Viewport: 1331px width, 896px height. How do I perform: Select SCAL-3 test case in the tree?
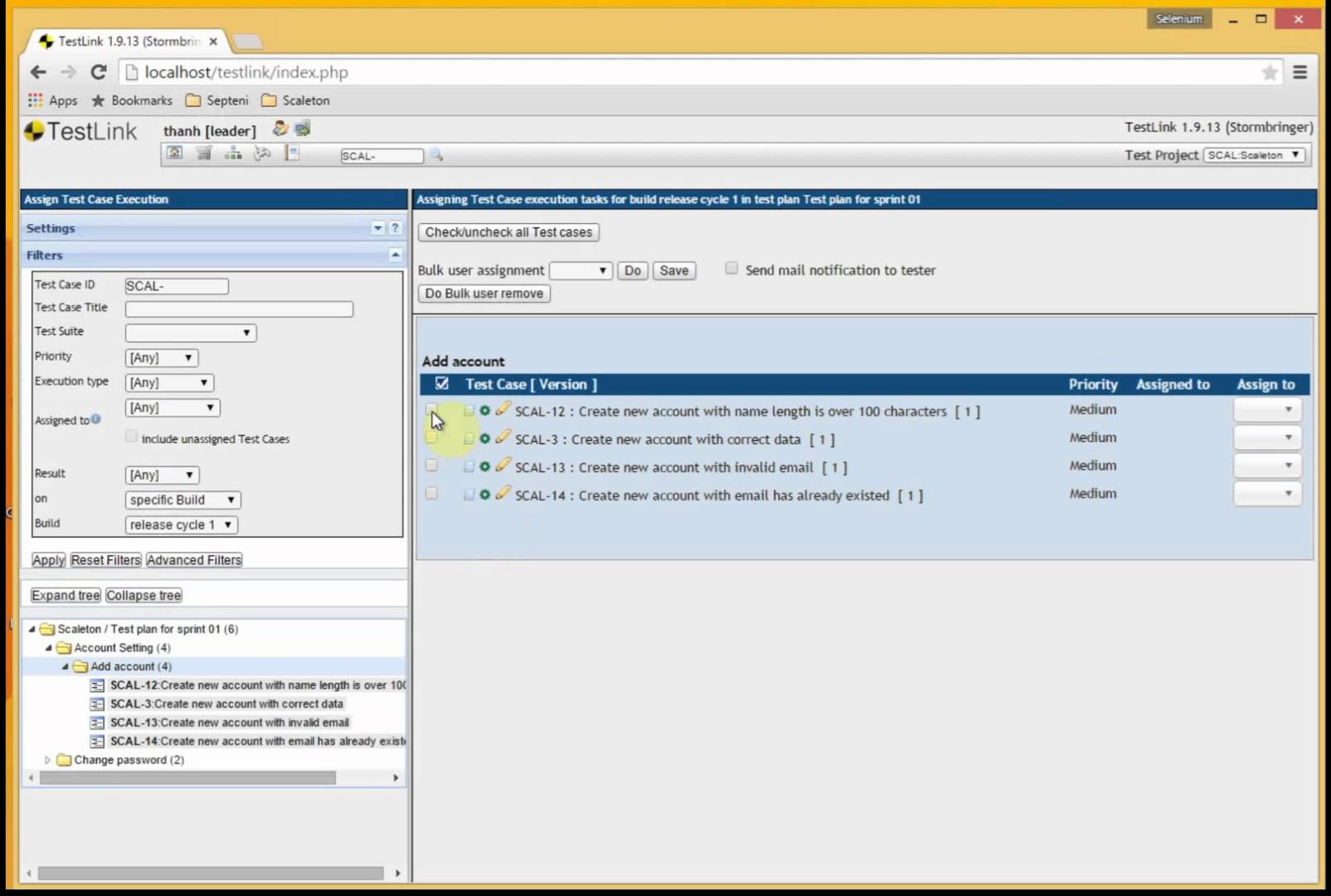pyautogui.click(x=226, y=704)
